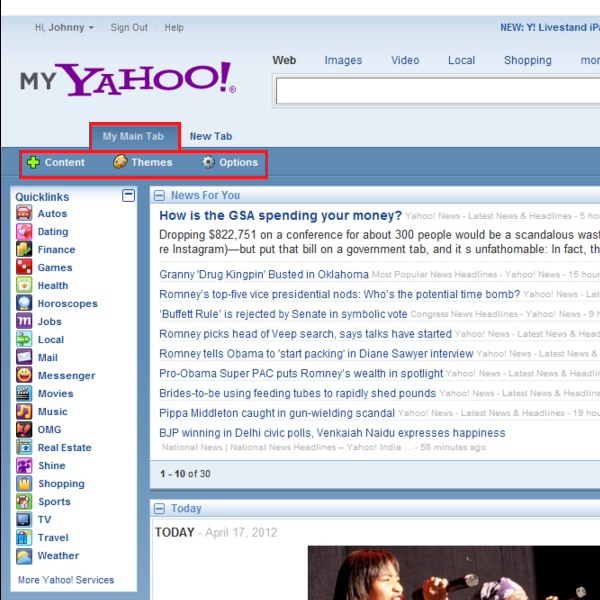Click the News For You module title
600x600 pixels.
coord(205,195)
